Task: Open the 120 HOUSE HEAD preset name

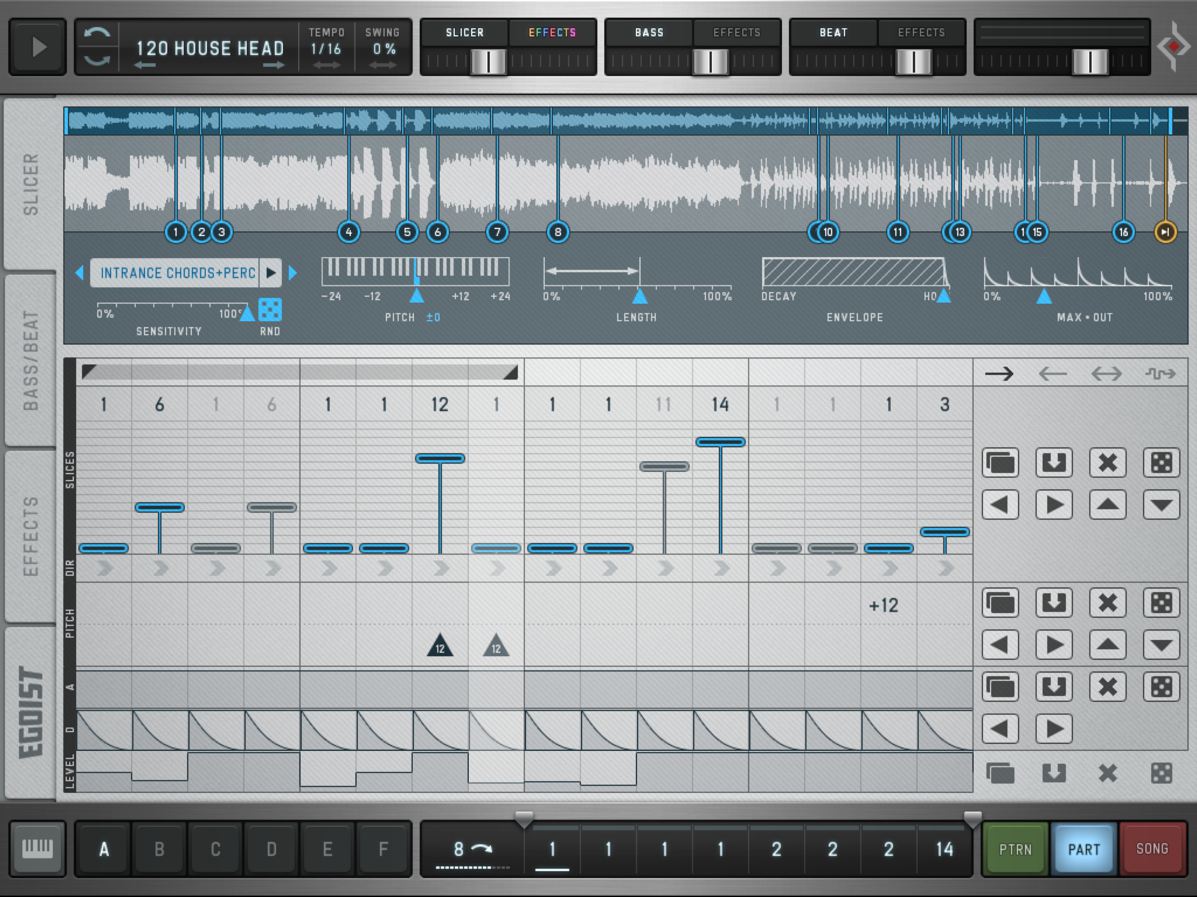Action: [210, 47]
